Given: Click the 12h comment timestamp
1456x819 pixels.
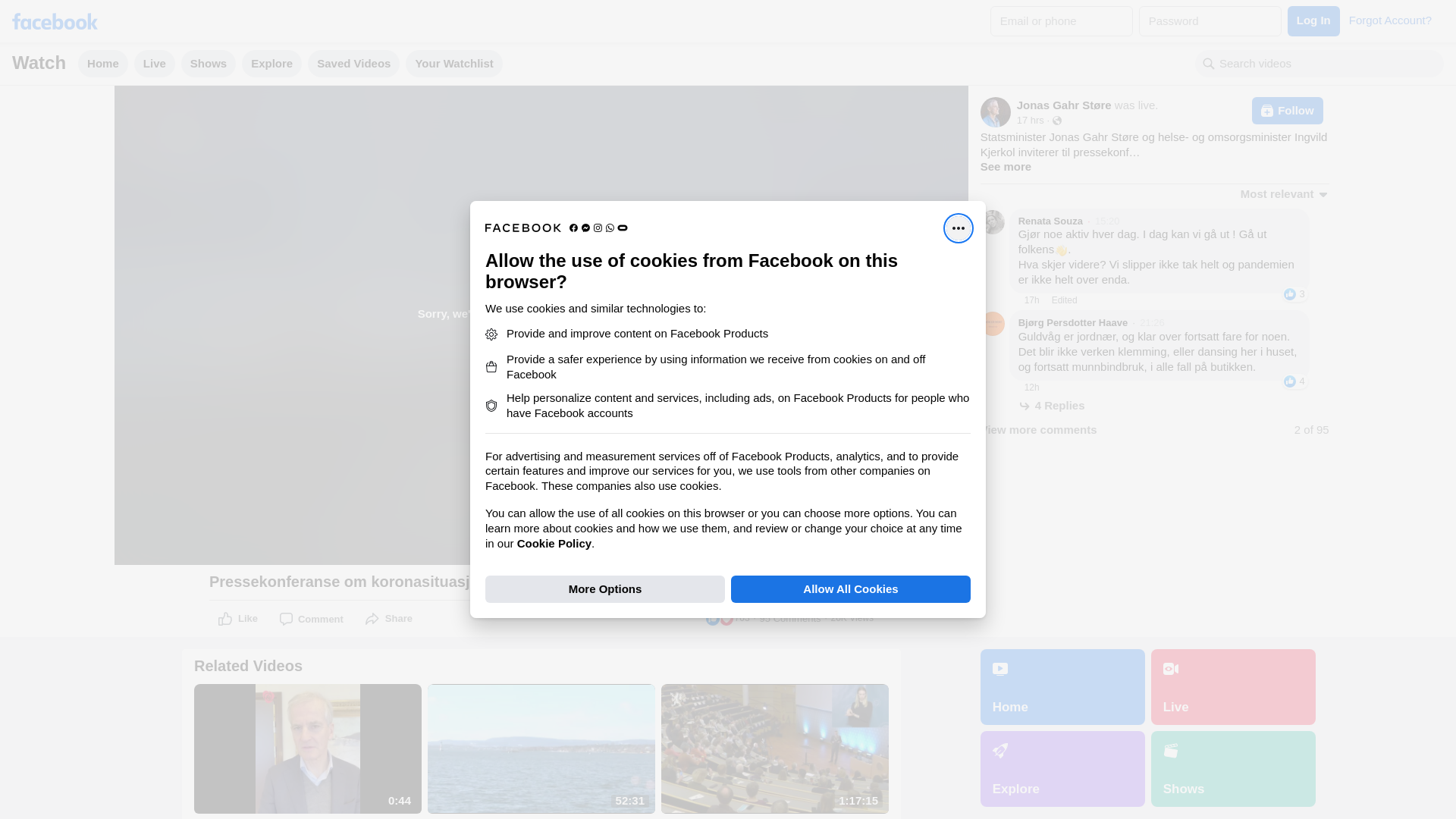Looking at the screenshot, I should click(x=1032, y=388).
